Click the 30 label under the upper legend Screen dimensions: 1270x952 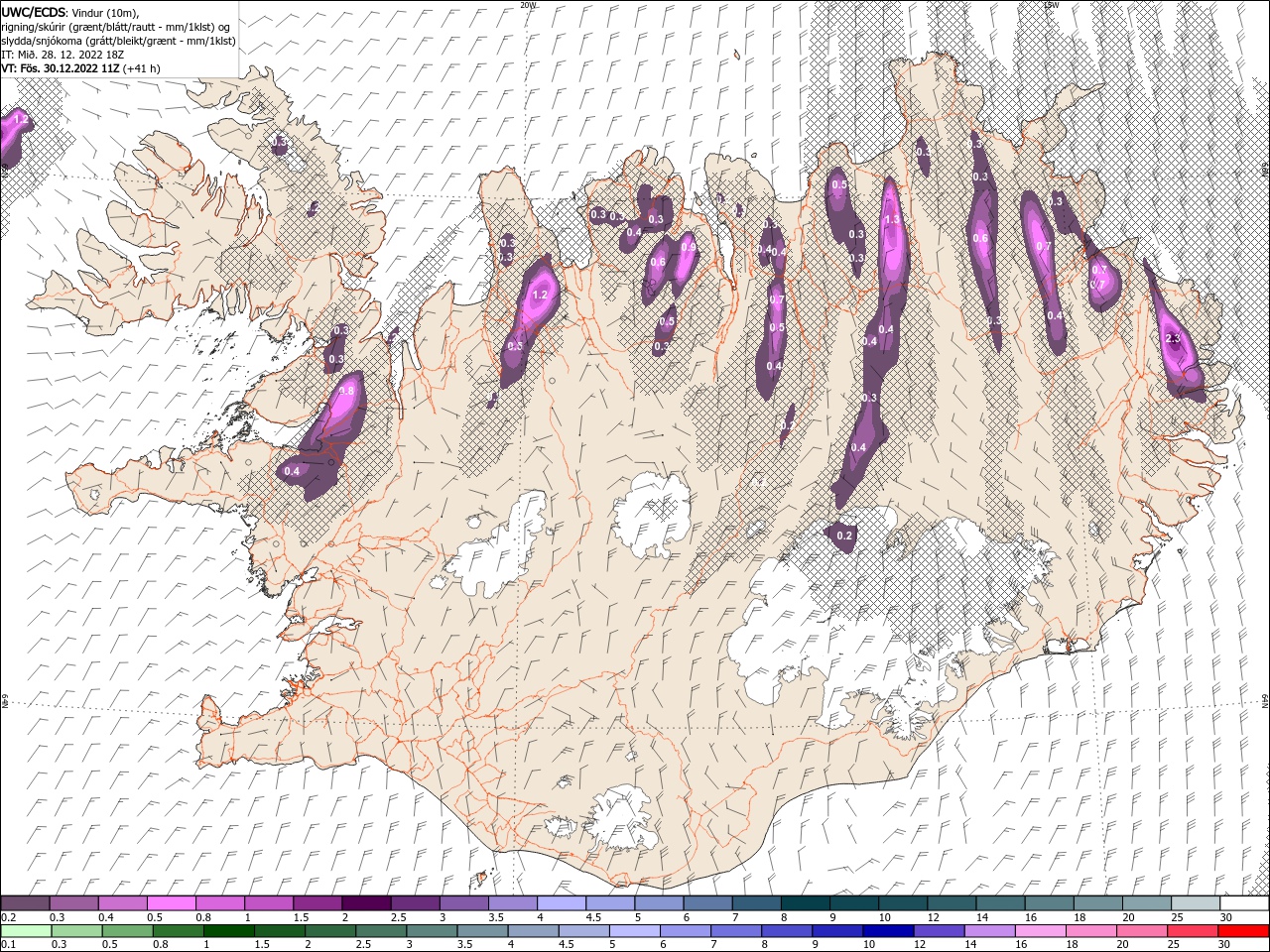(x=1226, y=917)
